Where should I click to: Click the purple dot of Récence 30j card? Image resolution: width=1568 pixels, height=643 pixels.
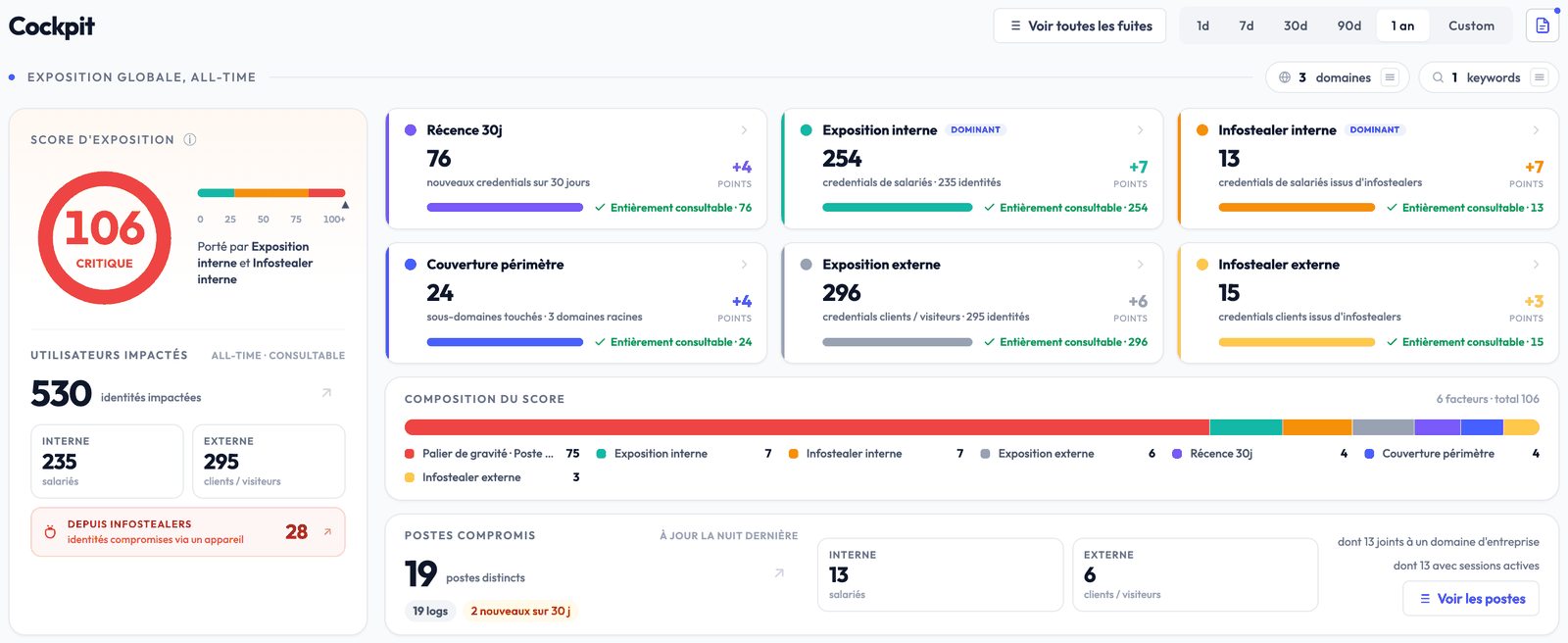[x=411, y=129]
